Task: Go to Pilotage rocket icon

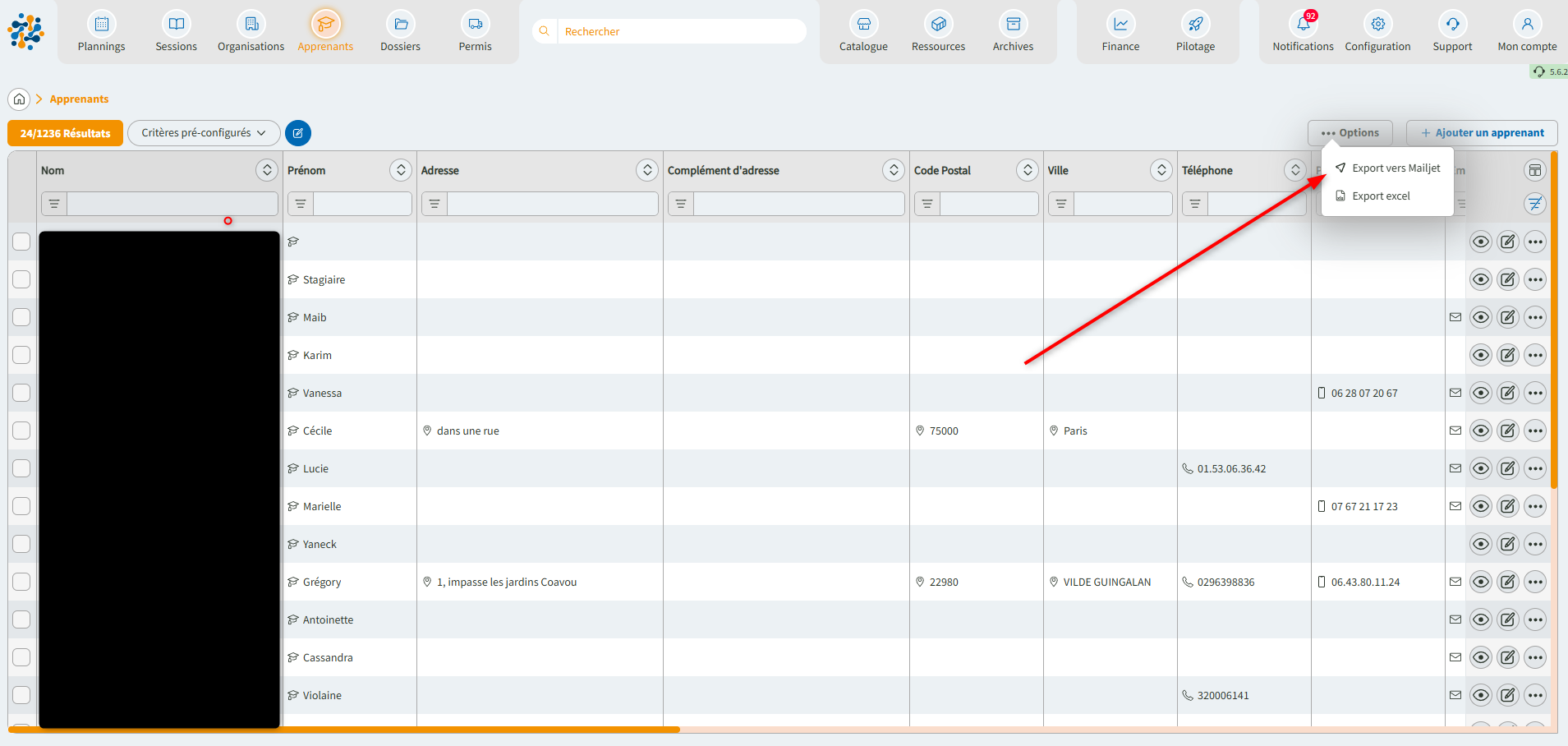Action: tap(1195, 25)
